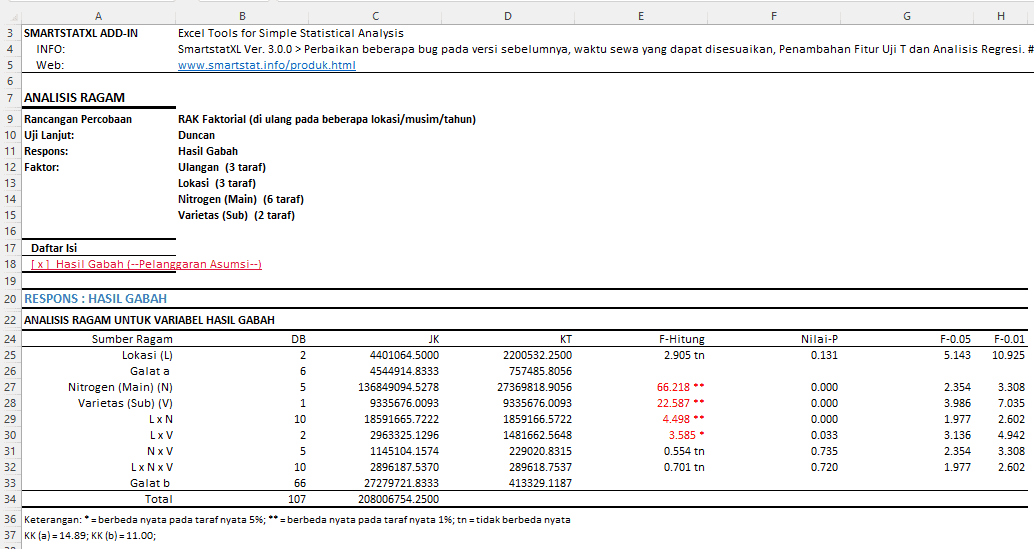Click the Nitrogen (Main) (6 taraf) cell
1034x549 pixels.
(240, 199)
